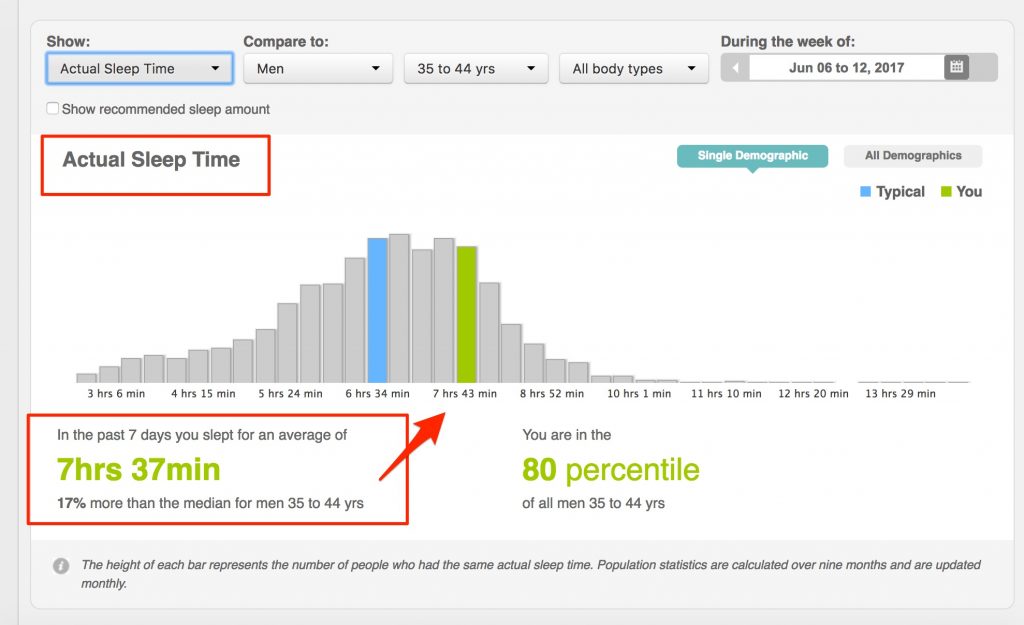Click the 'You are in the' text
This screenshot has height=625, width=1024.
(x=566, y=435)
